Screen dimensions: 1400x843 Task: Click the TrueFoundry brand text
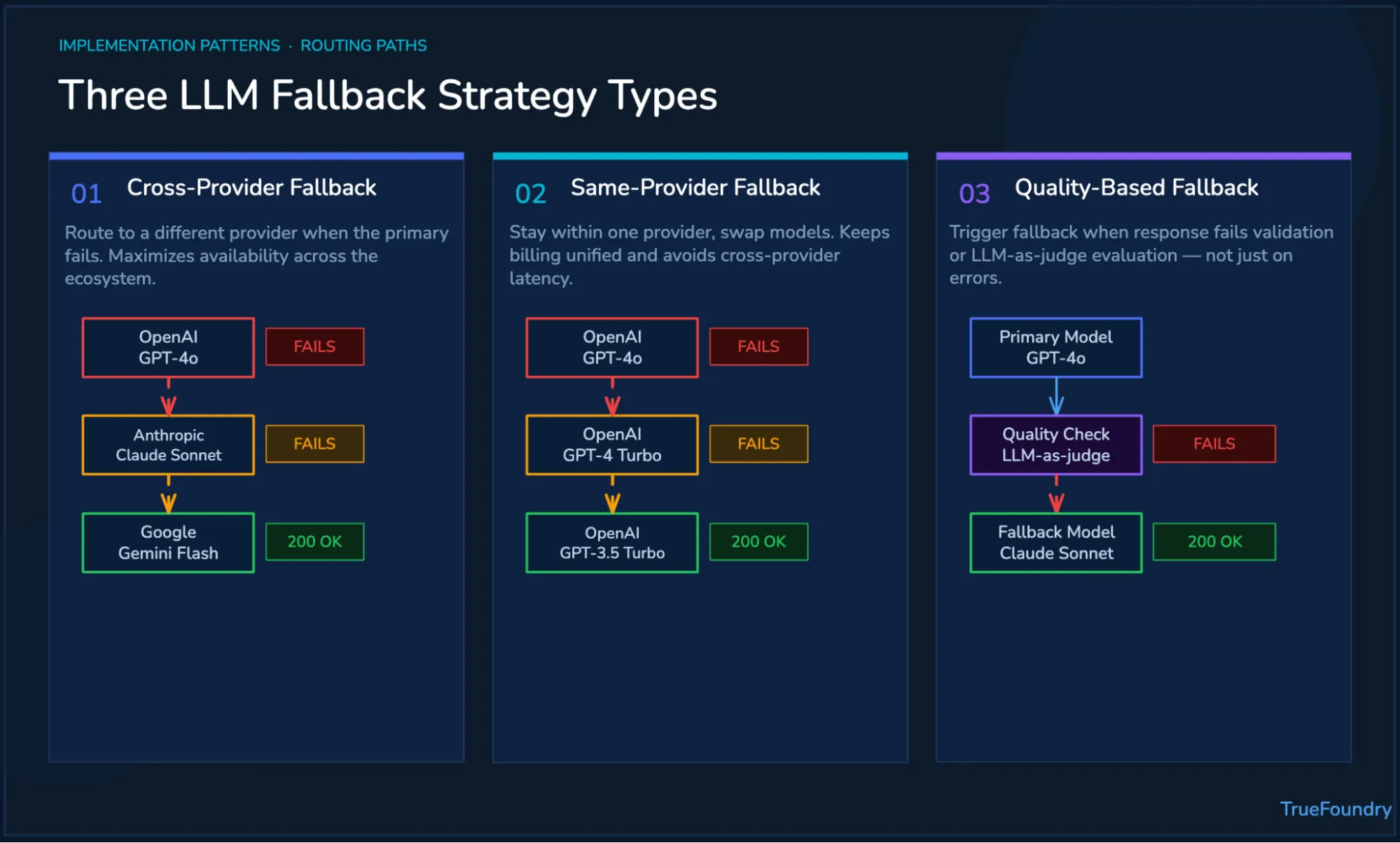[x=1336, y=809]
